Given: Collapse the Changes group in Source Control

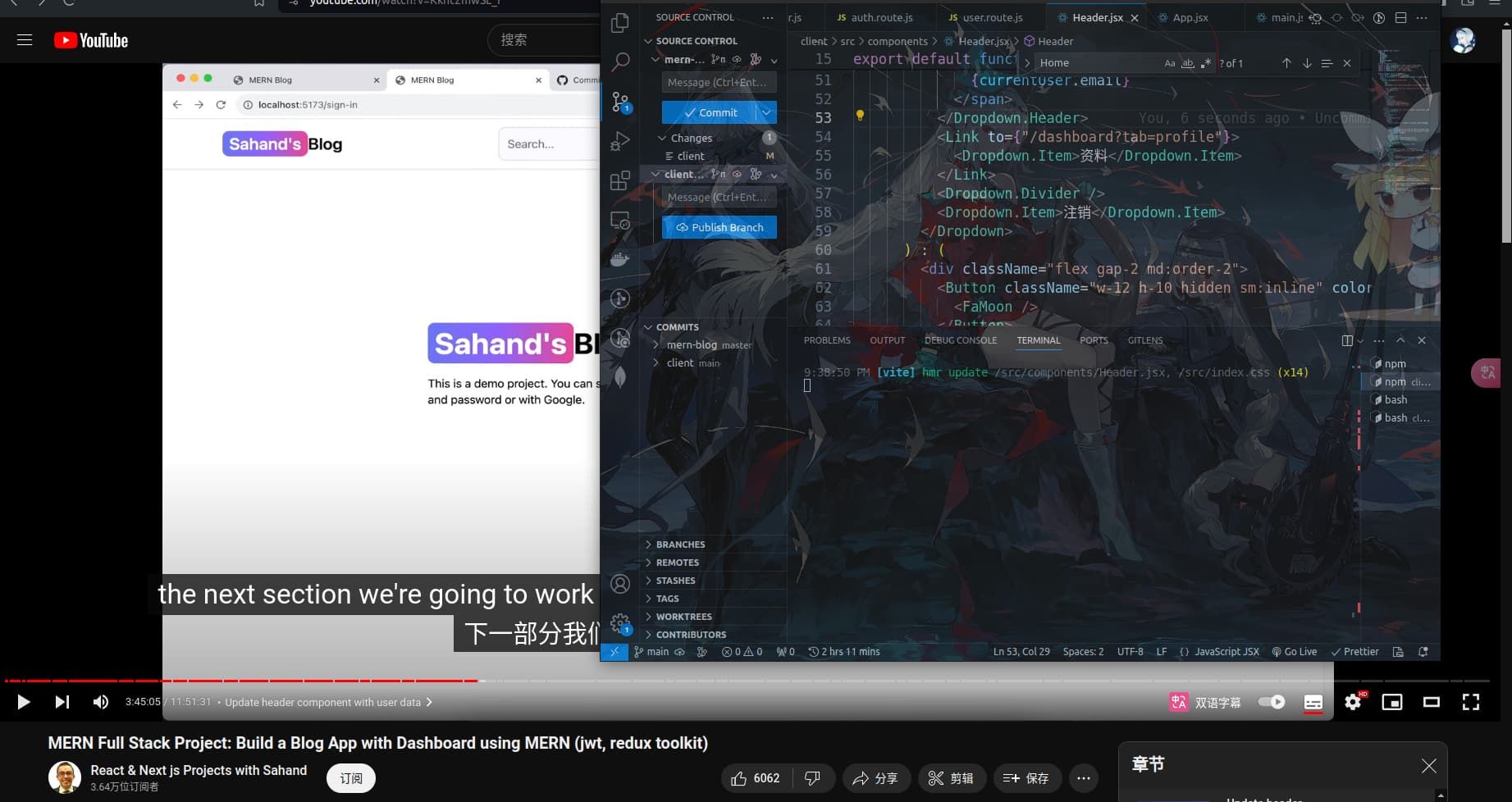Looking at the screenshot, I should tap(662, 138).
